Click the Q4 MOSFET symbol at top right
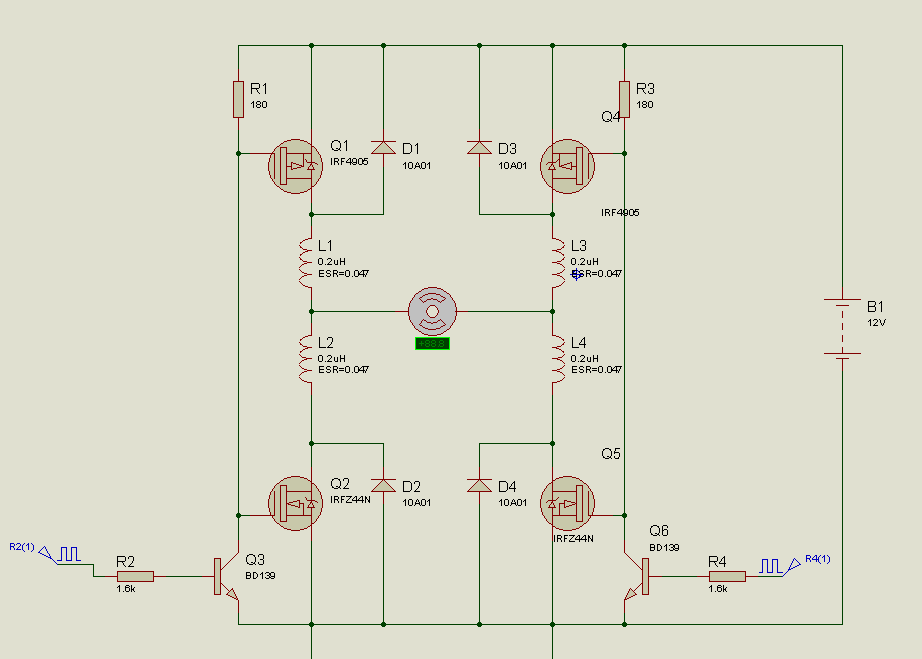 coord(567,166)
